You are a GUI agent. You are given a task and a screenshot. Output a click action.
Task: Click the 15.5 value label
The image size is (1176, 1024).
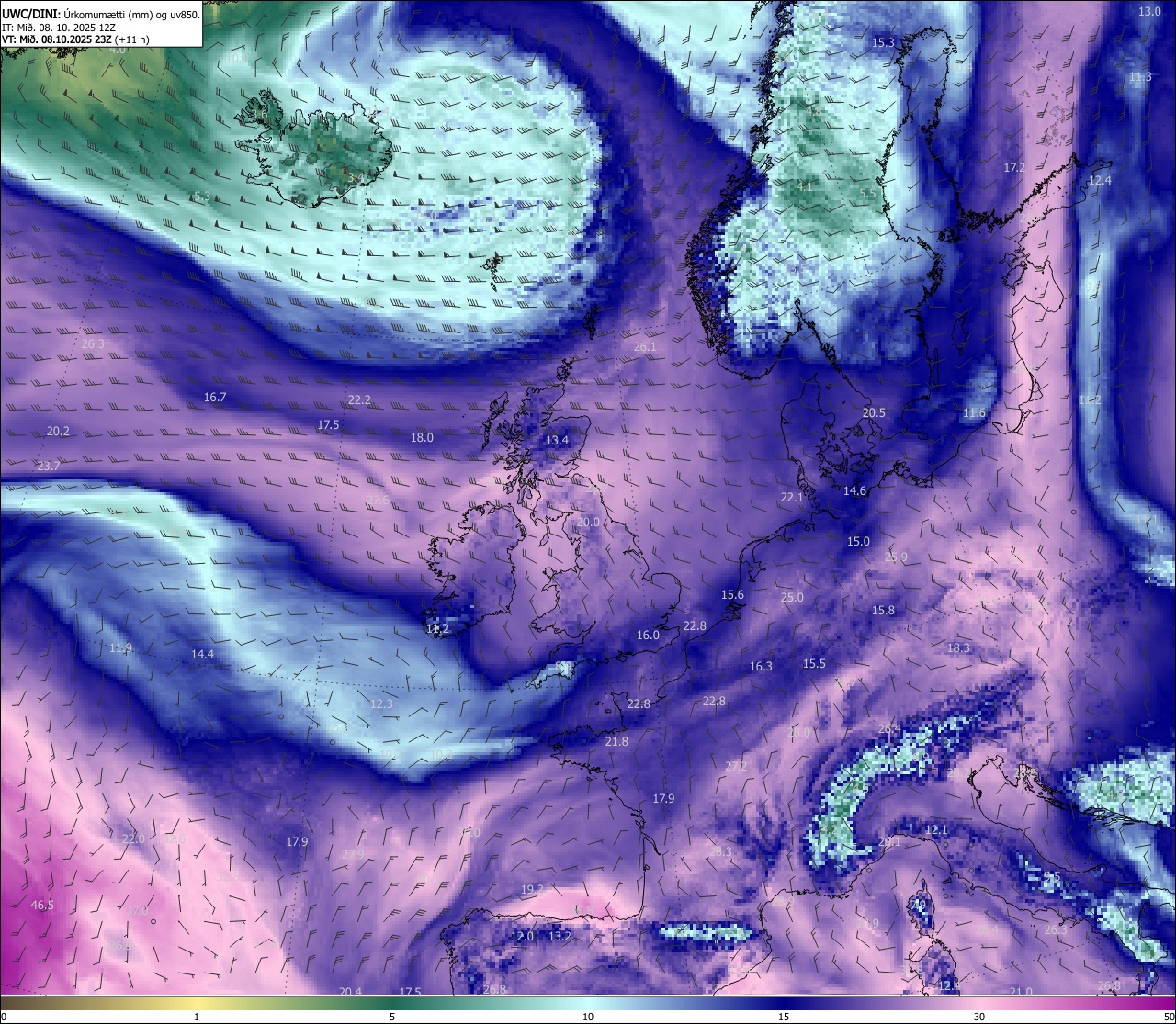[x=814, y=664]
